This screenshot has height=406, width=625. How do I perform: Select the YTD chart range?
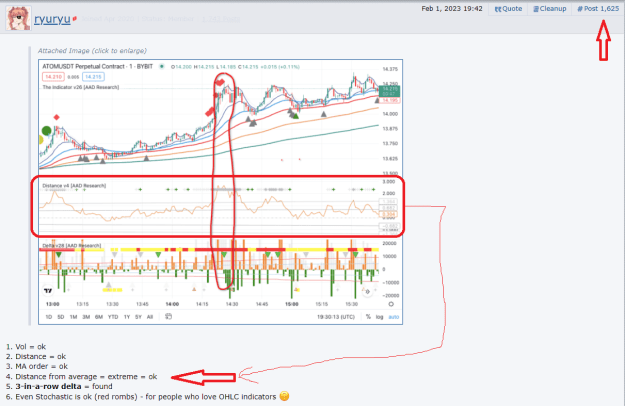click(113, 317)
